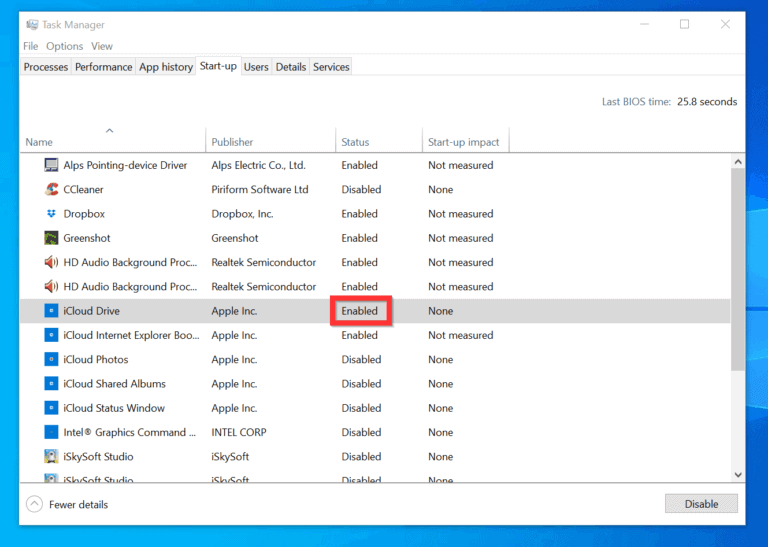Open the File menu

point(30,46)
